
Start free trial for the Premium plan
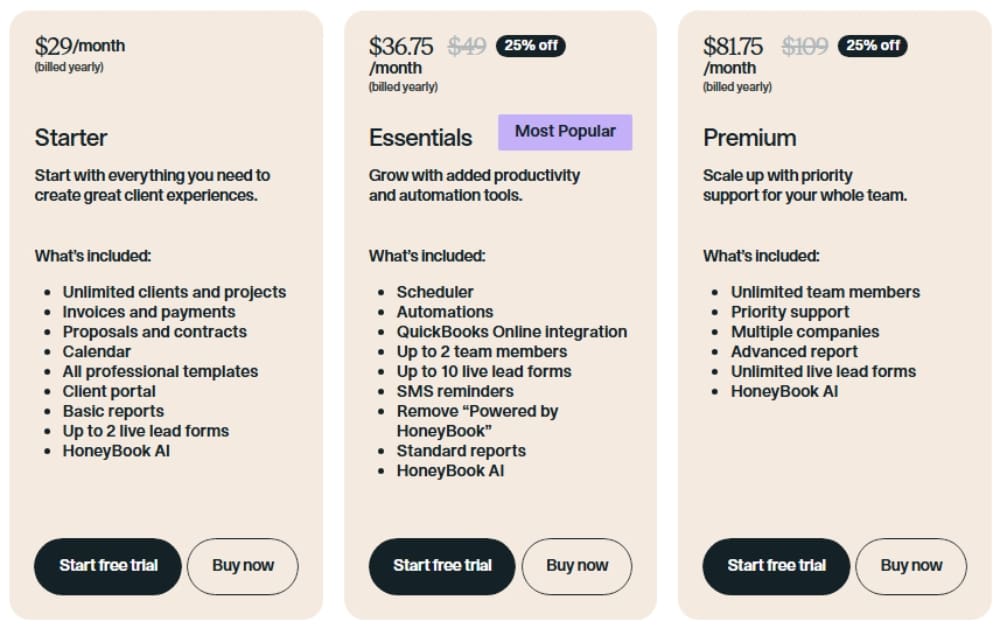[776, 566]
